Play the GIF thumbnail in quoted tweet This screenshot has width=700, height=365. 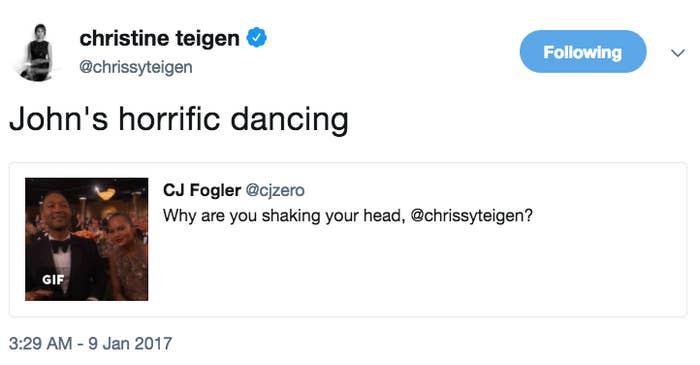pyautogui.click(x=87, y=239)
